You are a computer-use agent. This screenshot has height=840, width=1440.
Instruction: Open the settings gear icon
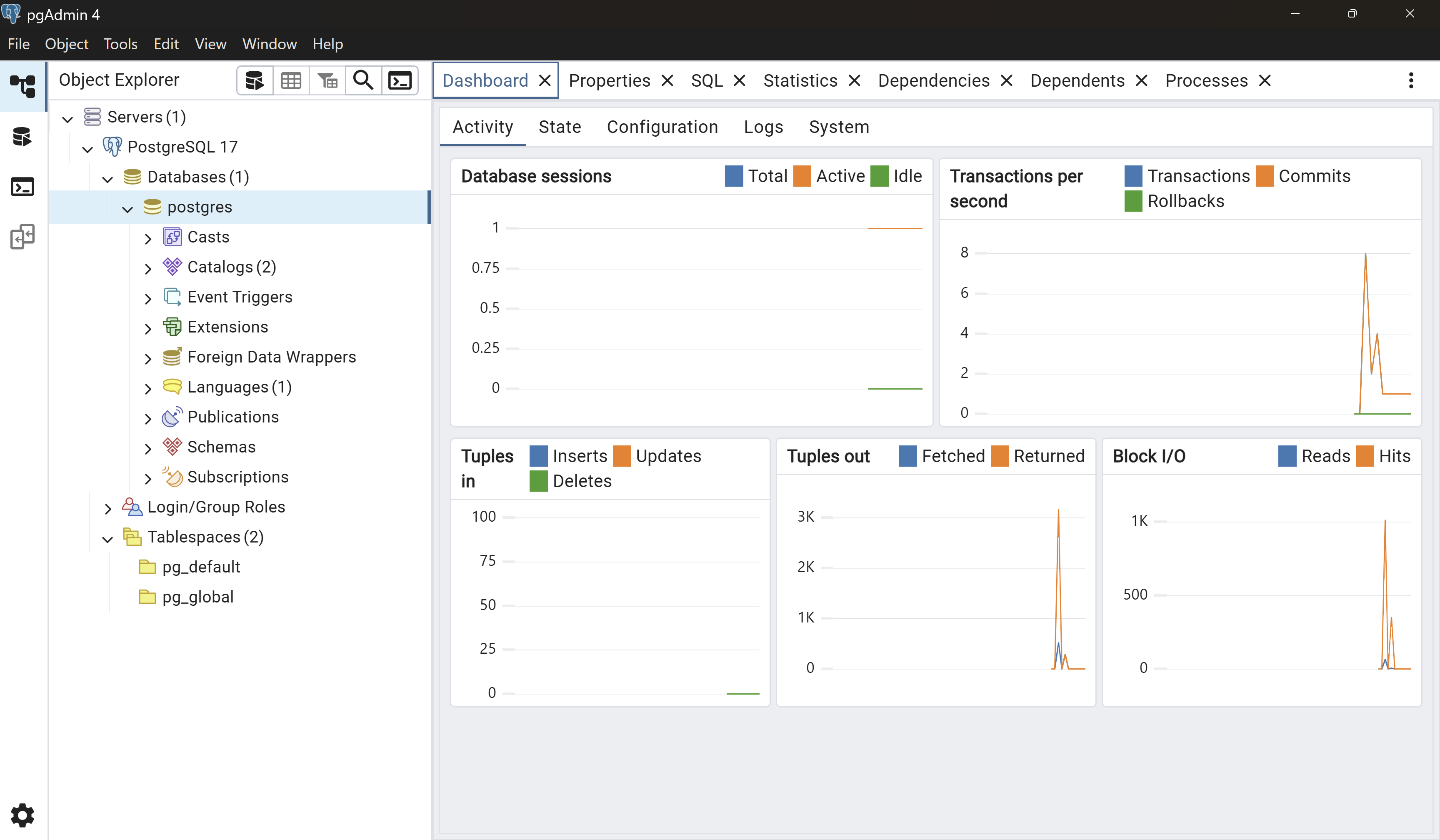coord(23,815)
